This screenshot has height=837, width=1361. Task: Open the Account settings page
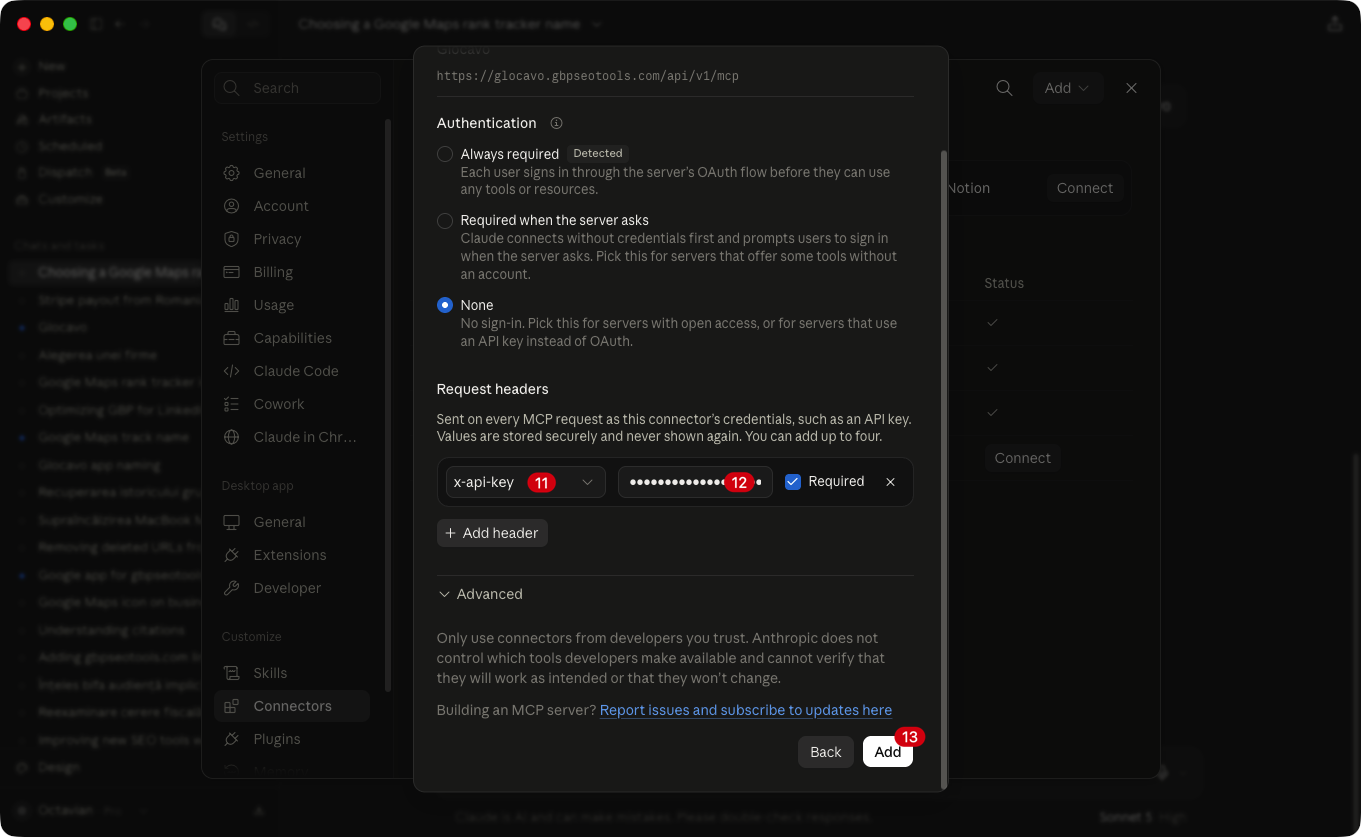[292, 206]
